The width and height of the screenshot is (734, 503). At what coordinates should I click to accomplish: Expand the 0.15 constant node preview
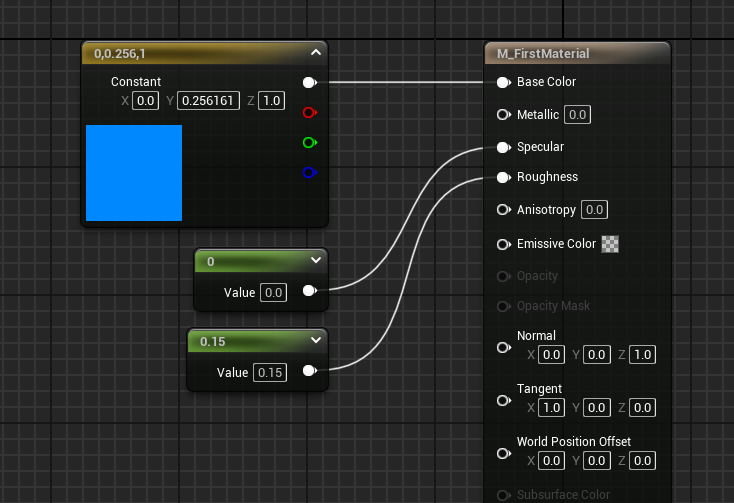point(316,340)
